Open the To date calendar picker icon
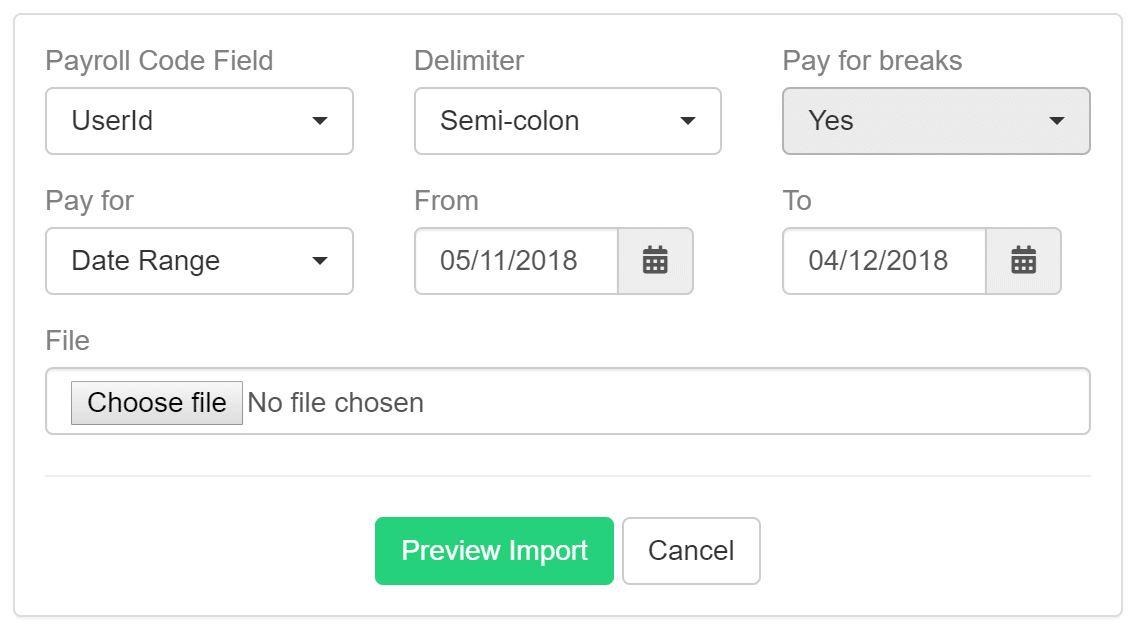This screenshot has width=1130, height=626. pos(1023,260)
